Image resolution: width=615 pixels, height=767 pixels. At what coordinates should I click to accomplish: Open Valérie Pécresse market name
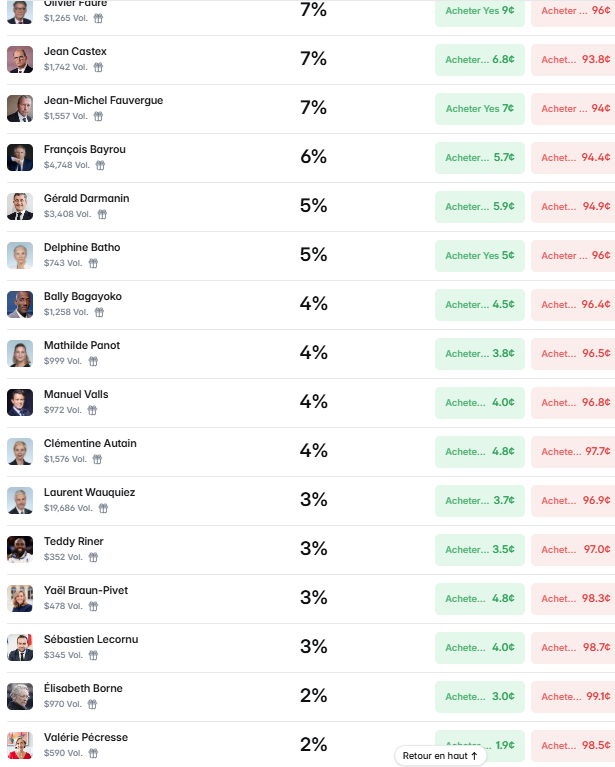pos(86,737)
